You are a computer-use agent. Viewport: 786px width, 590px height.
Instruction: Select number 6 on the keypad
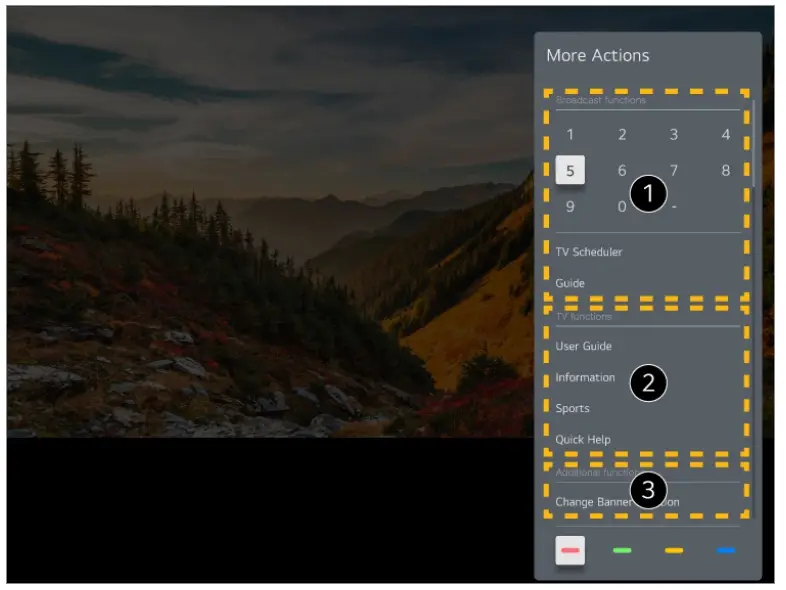coord(622,170)
